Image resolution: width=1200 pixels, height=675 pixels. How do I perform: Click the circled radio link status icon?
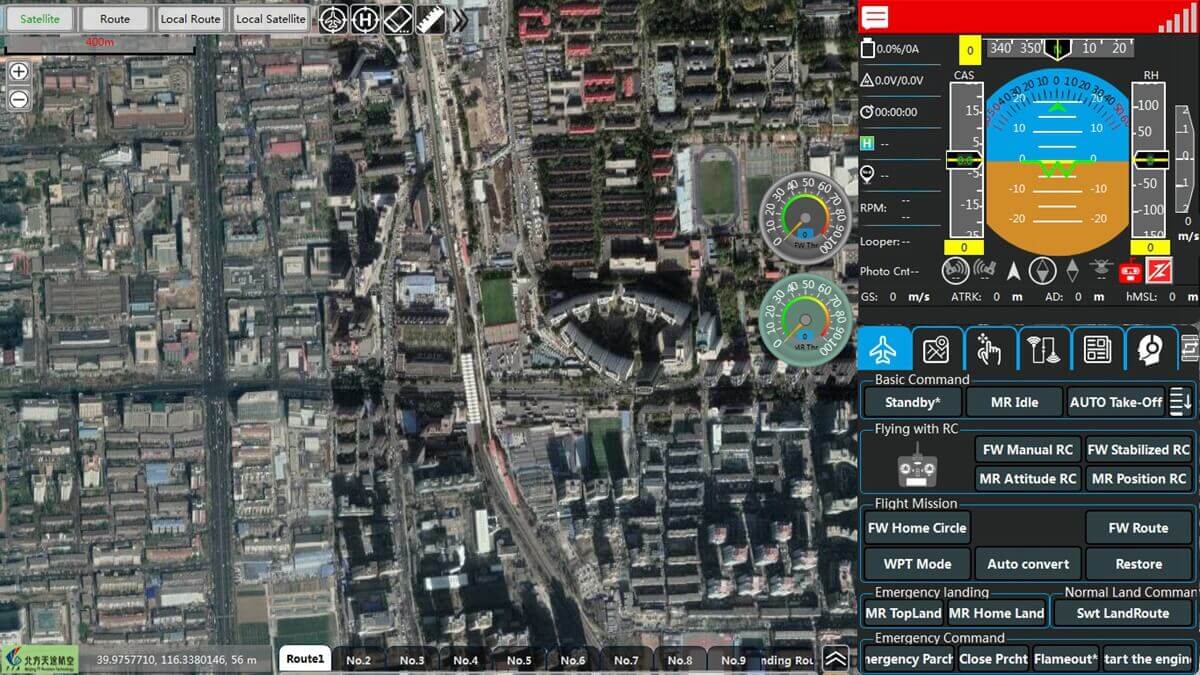(955, 270)
